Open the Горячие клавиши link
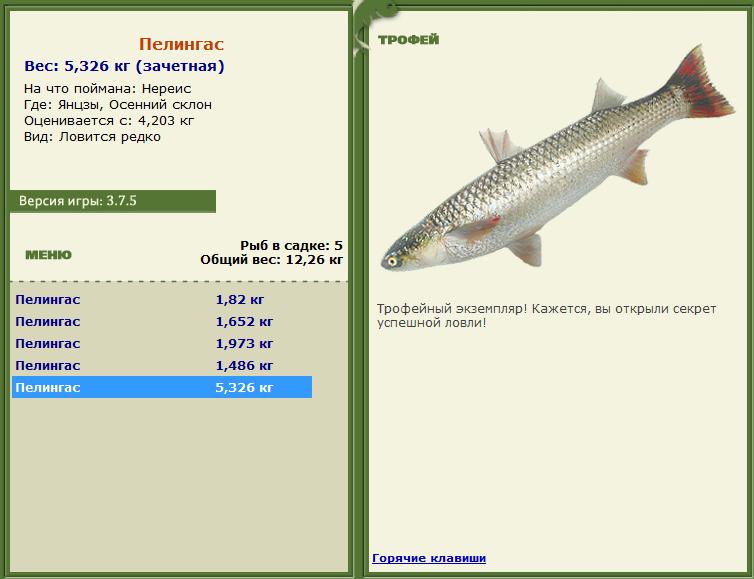 point(429,558)
